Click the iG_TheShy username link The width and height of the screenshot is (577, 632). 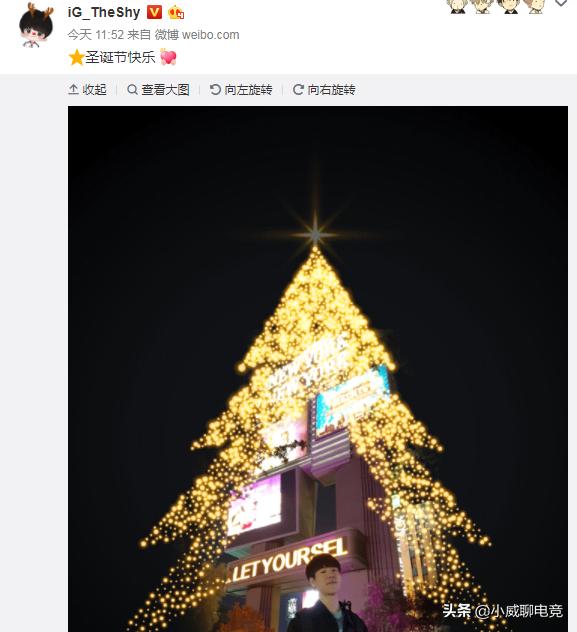click(x=104, y=12)
